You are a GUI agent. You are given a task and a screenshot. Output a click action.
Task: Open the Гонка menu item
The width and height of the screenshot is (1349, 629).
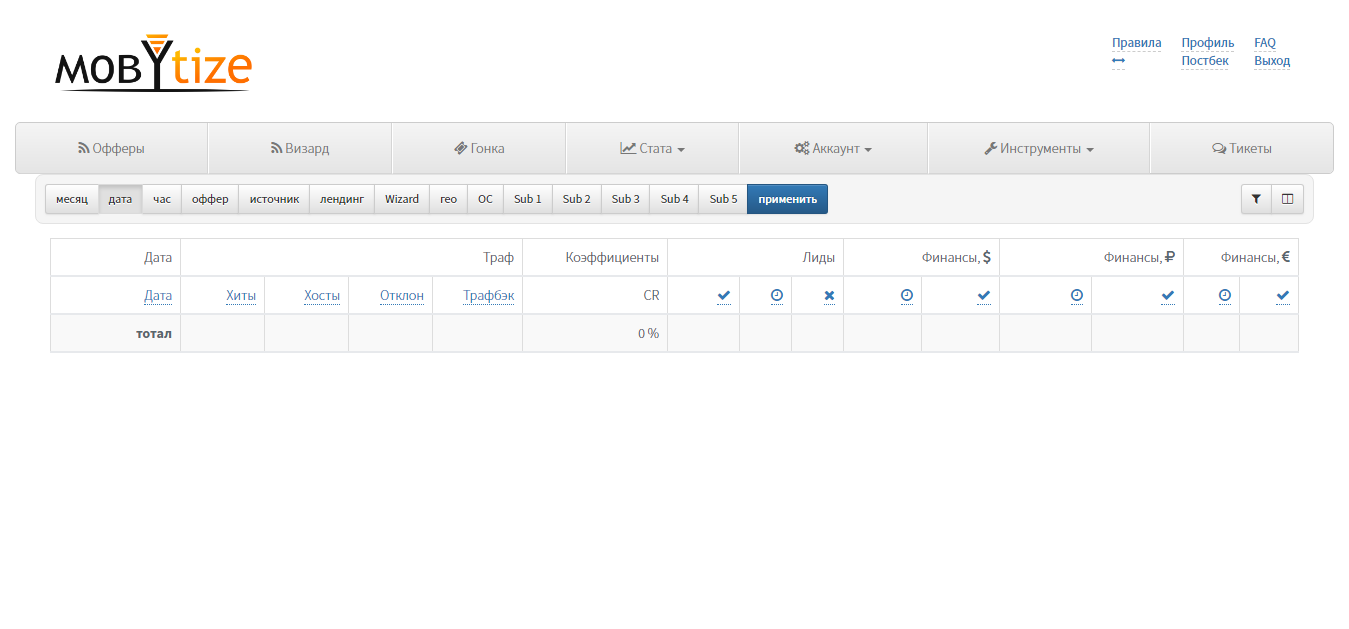(x=479, y=148)
